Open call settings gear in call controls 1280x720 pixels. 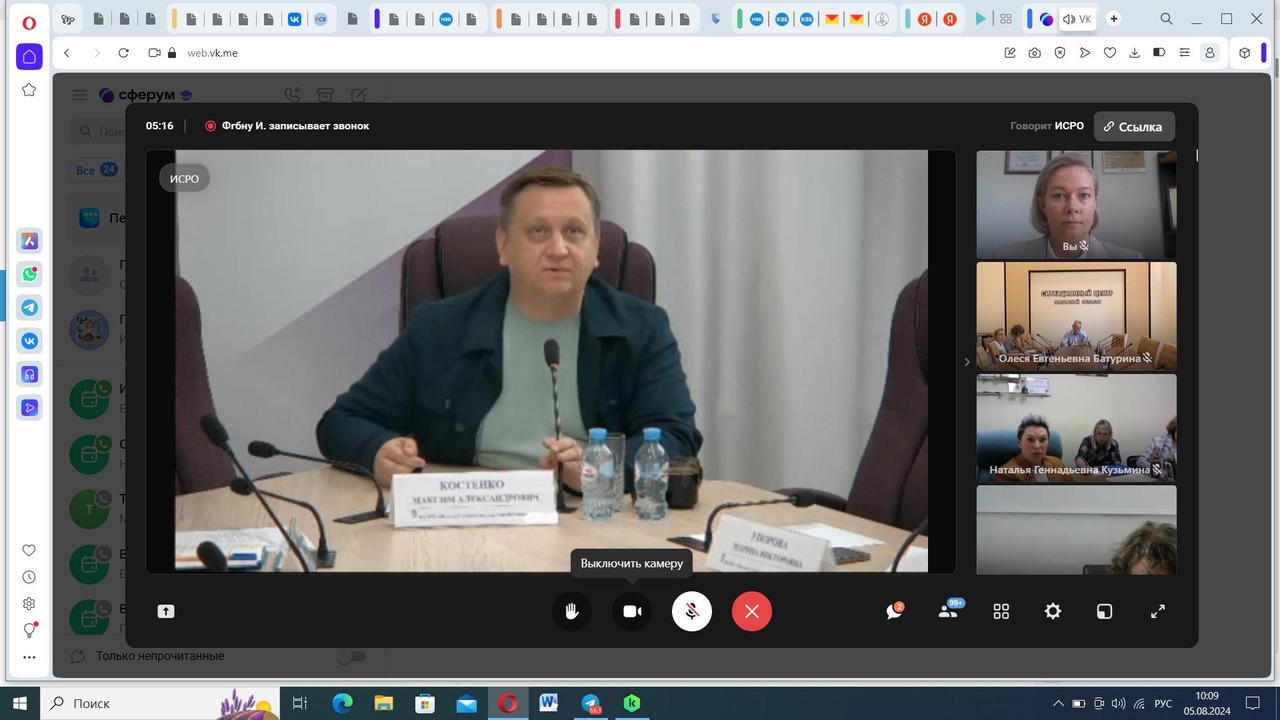(1053, 611)
